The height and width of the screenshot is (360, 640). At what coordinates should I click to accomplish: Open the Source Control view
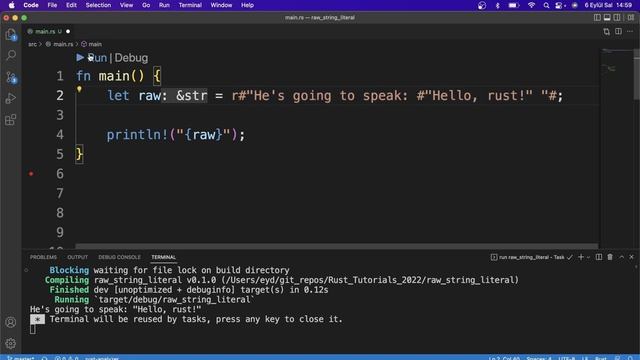(11, 77)
